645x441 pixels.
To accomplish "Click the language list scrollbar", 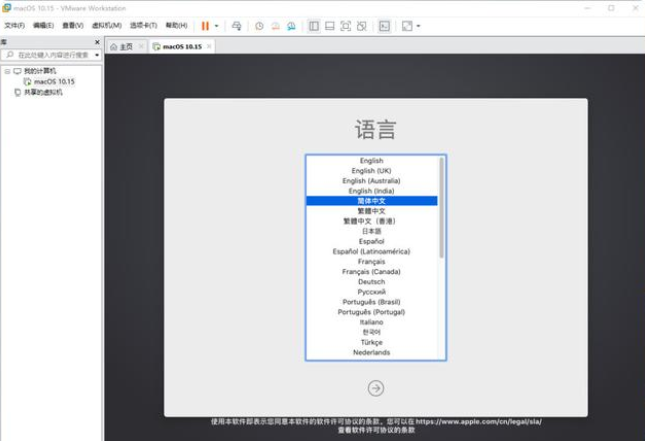I will pyautogui.click(x=442, y=208).
